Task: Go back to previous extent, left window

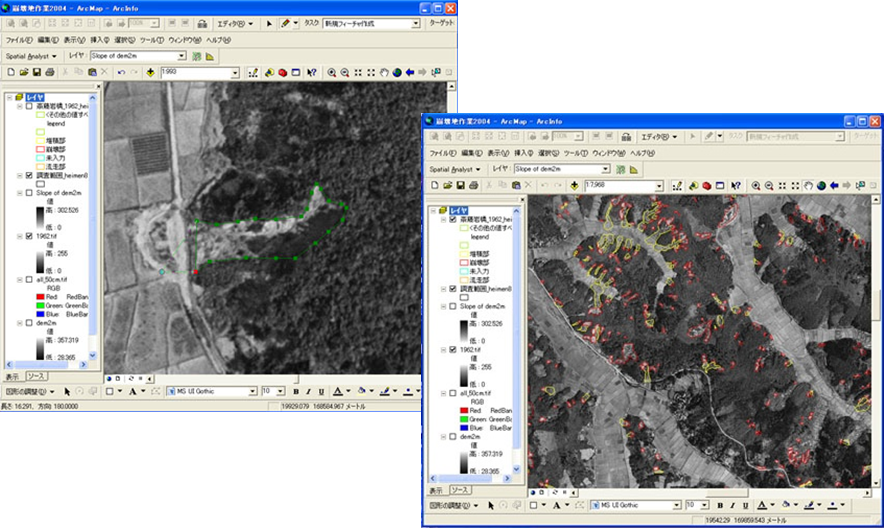Action: coord(410,72)
